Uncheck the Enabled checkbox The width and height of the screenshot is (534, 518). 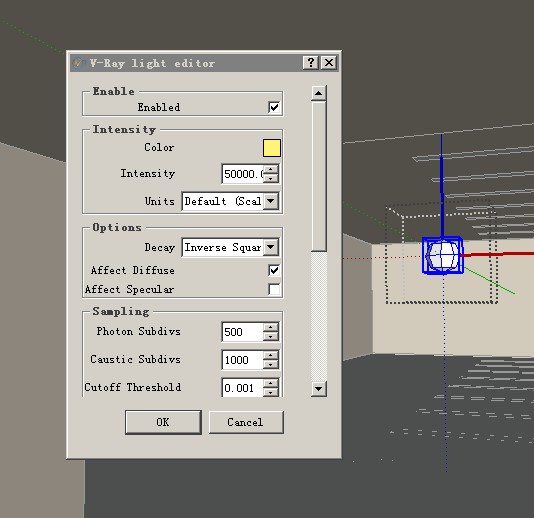[x=274, y=107]
